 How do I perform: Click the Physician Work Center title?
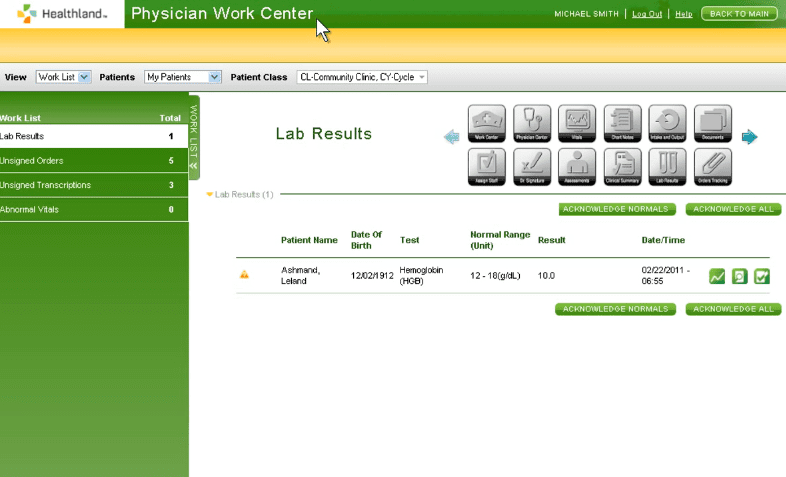222,14
